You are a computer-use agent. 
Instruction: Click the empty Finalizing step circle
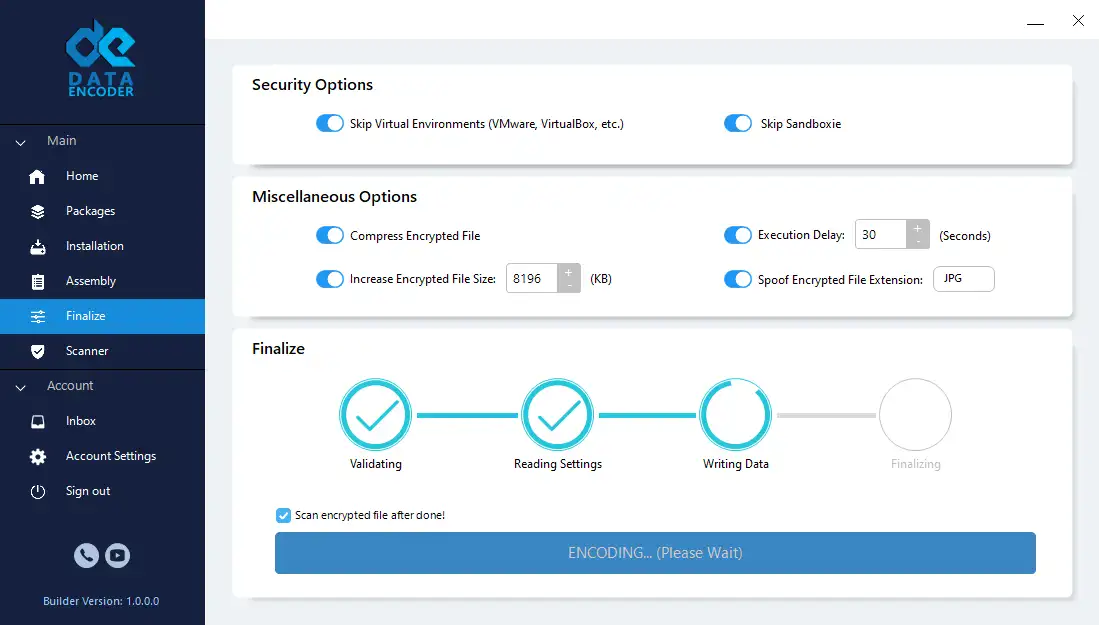tap(915, 415)
